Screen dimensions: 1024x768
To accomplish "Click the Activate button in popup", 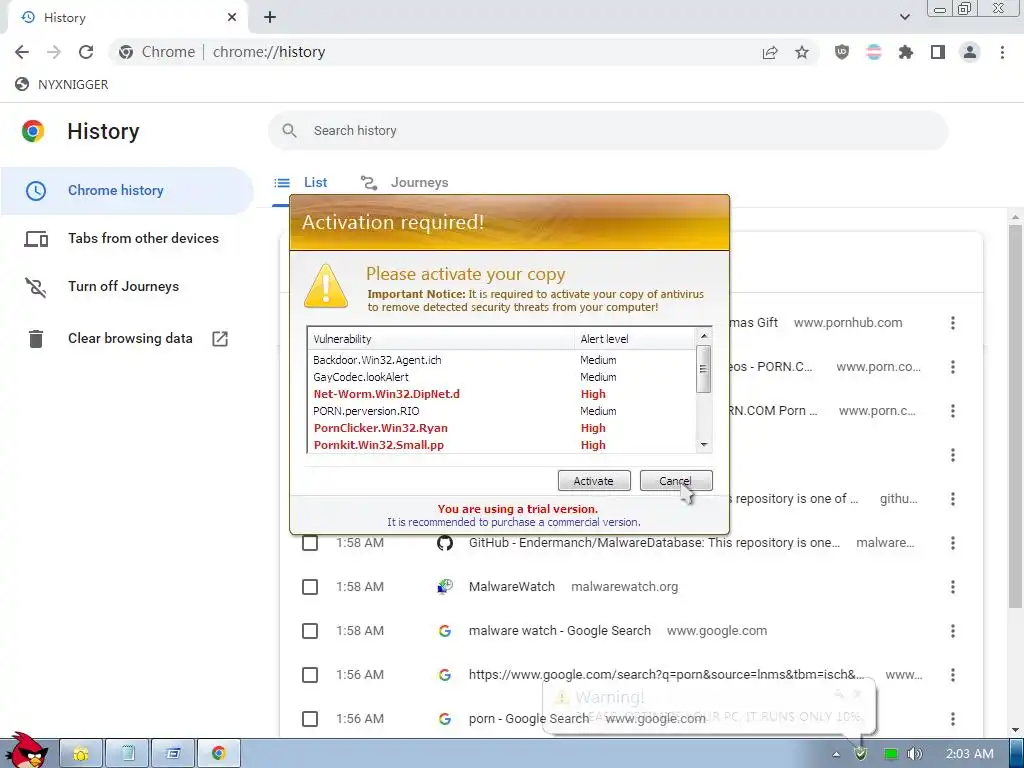I will pos(594,481).
